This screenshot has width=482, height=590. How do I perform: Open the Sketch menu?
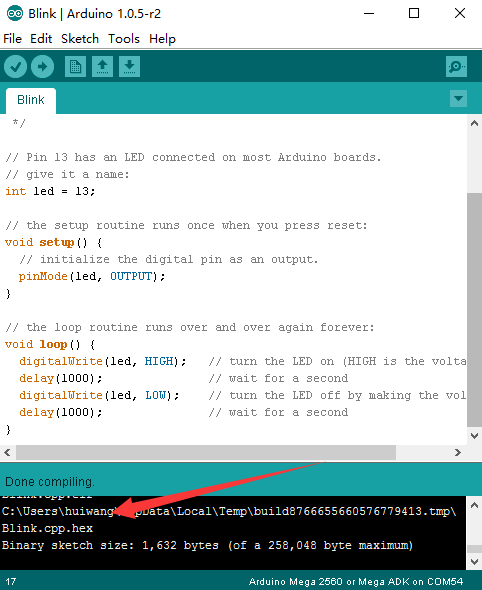pyautogui.click(x=80, y=39)
